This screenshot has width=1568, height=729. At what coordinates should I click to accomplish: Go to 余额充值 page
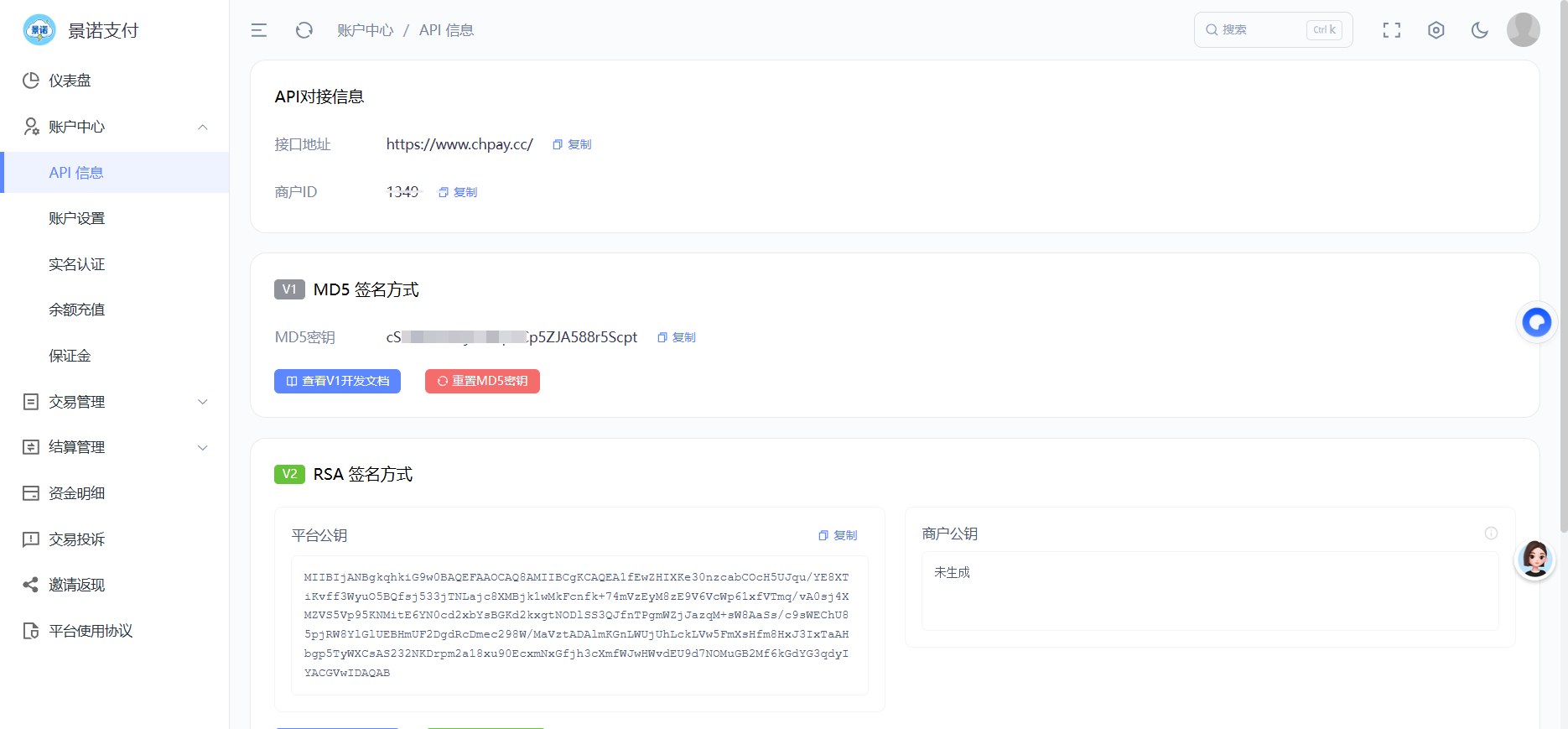click(115, 310)
